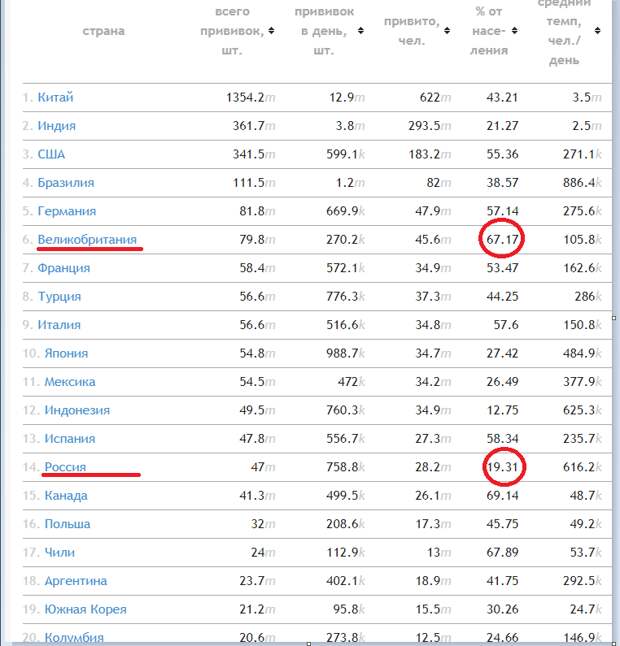Open the Аргентина country link
Screen dimensions: 620x646
(x=75, y=581)
